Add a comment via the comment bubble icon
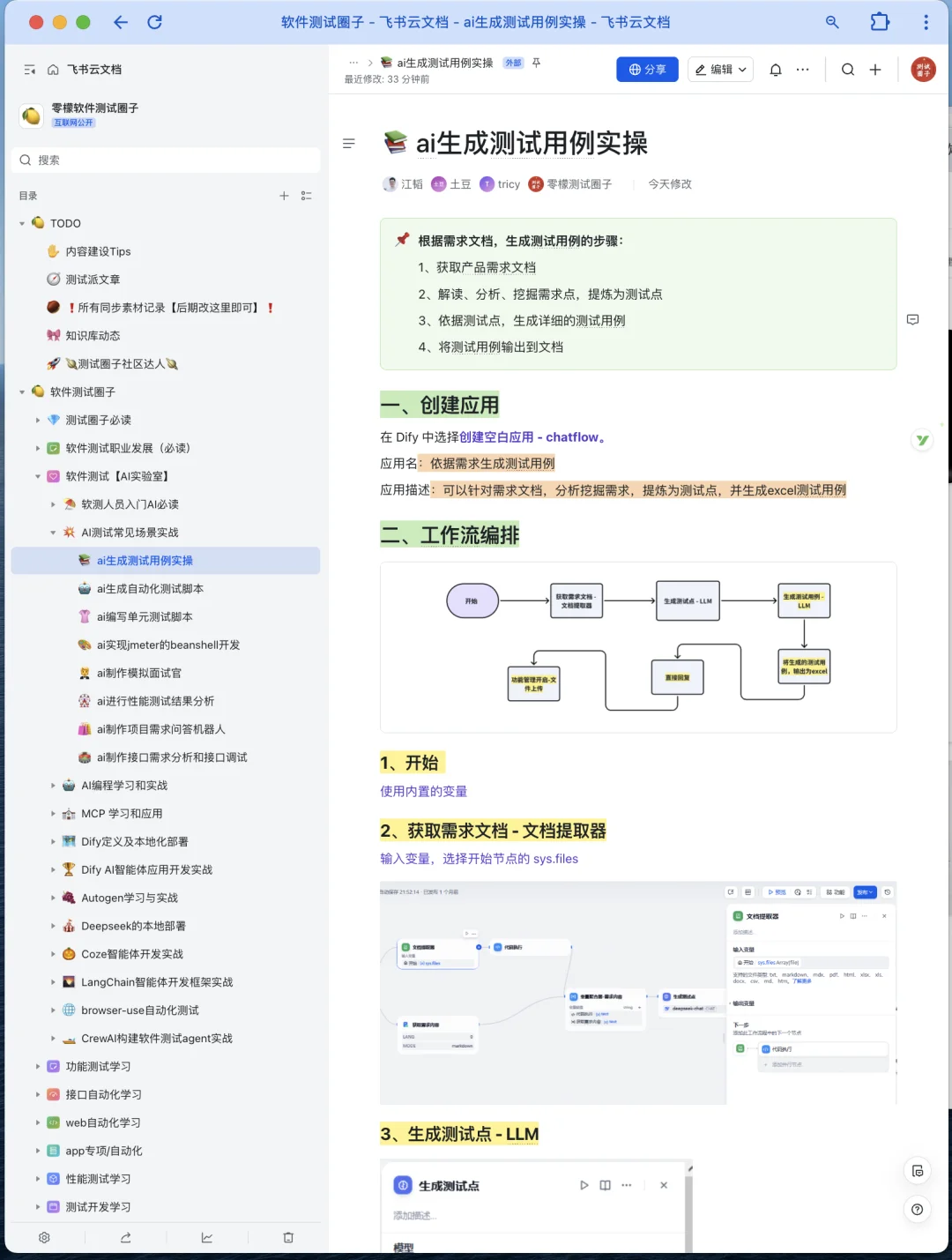The height and width of the screenshot is (1260, 952). (x=913, y=319)
